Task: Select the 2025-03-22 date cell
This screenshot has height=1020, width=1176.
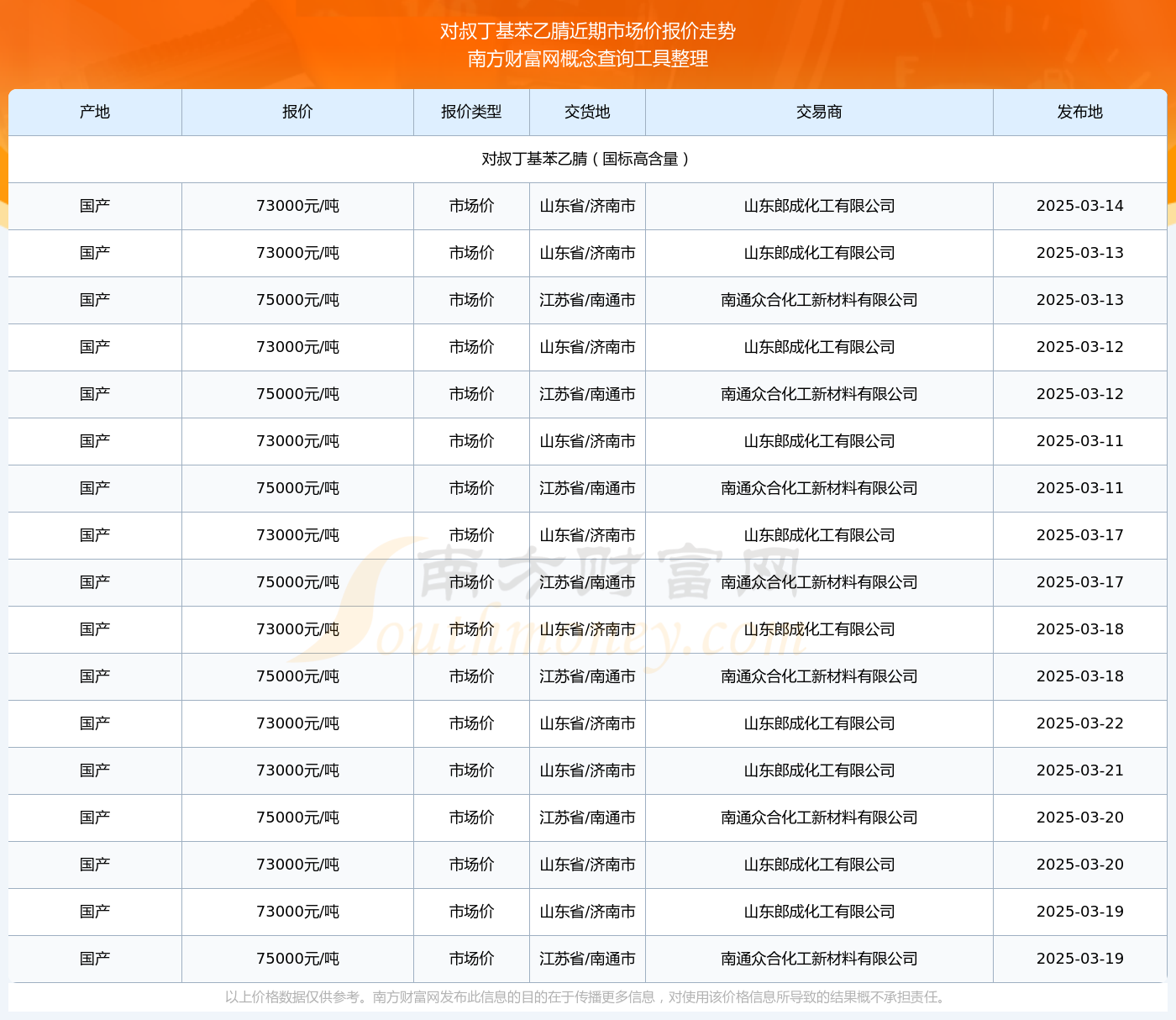Action: pyautogui.click(x=1079, y=723)
